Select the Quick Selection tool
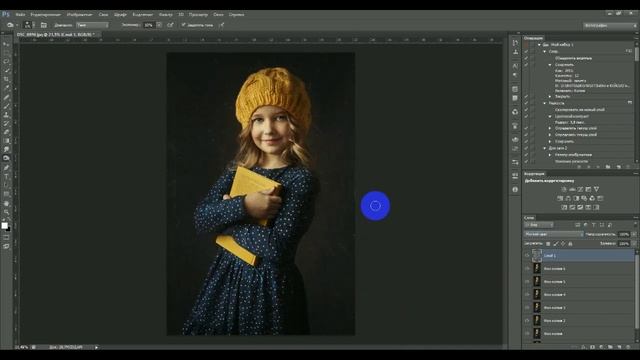 point(6,70)
